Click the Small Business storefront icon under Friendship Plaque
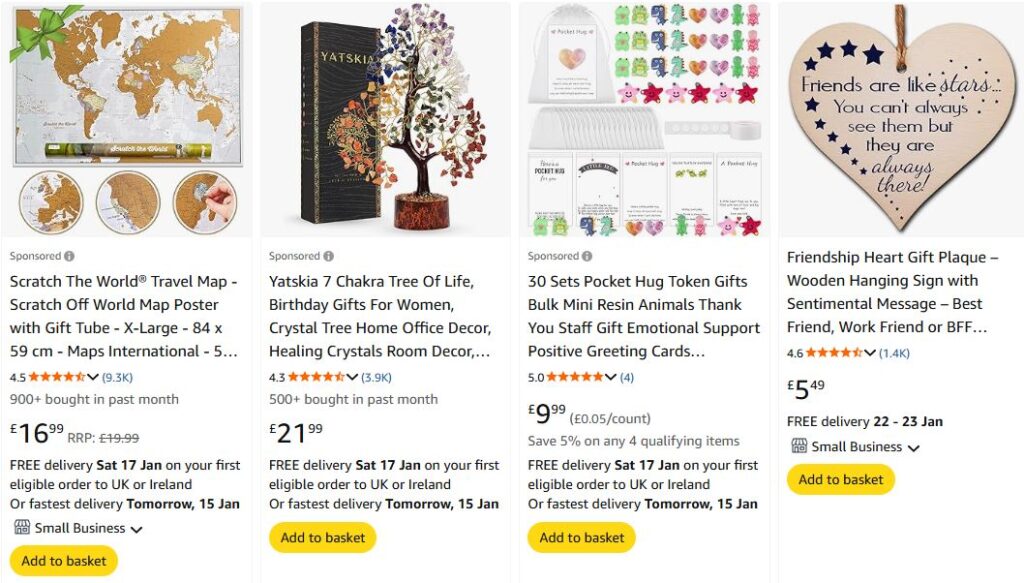Viewport: 1024px width, 583px height. click(x=799, y=446)
